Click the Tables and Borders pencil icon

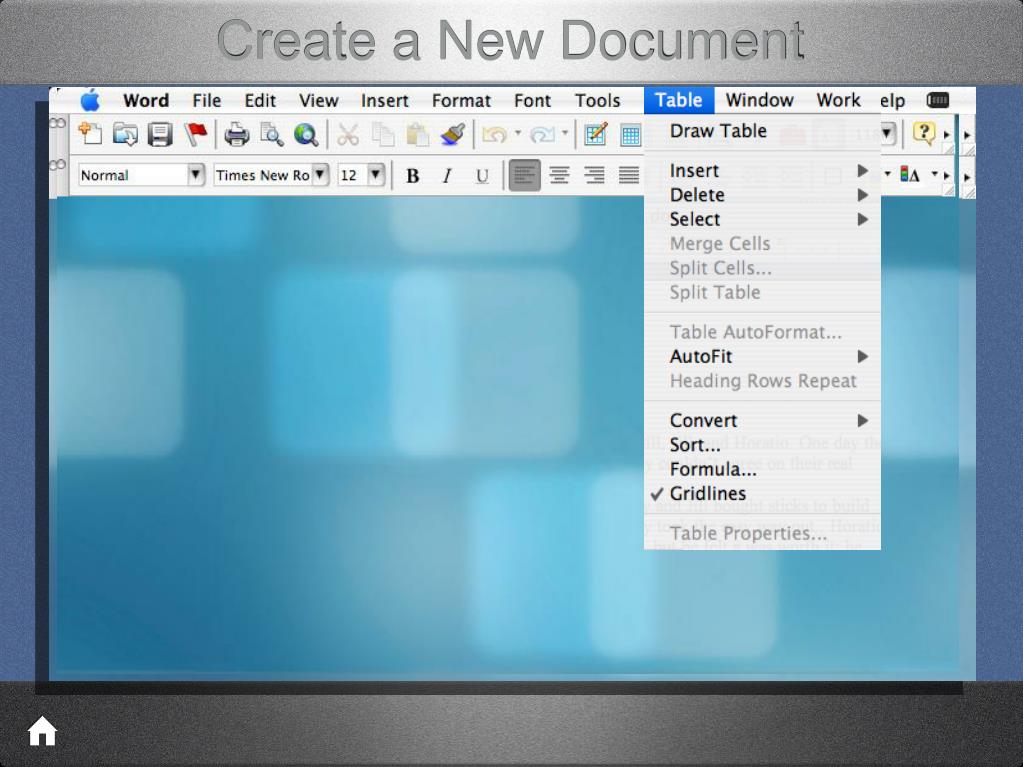[x=596, y=134]
